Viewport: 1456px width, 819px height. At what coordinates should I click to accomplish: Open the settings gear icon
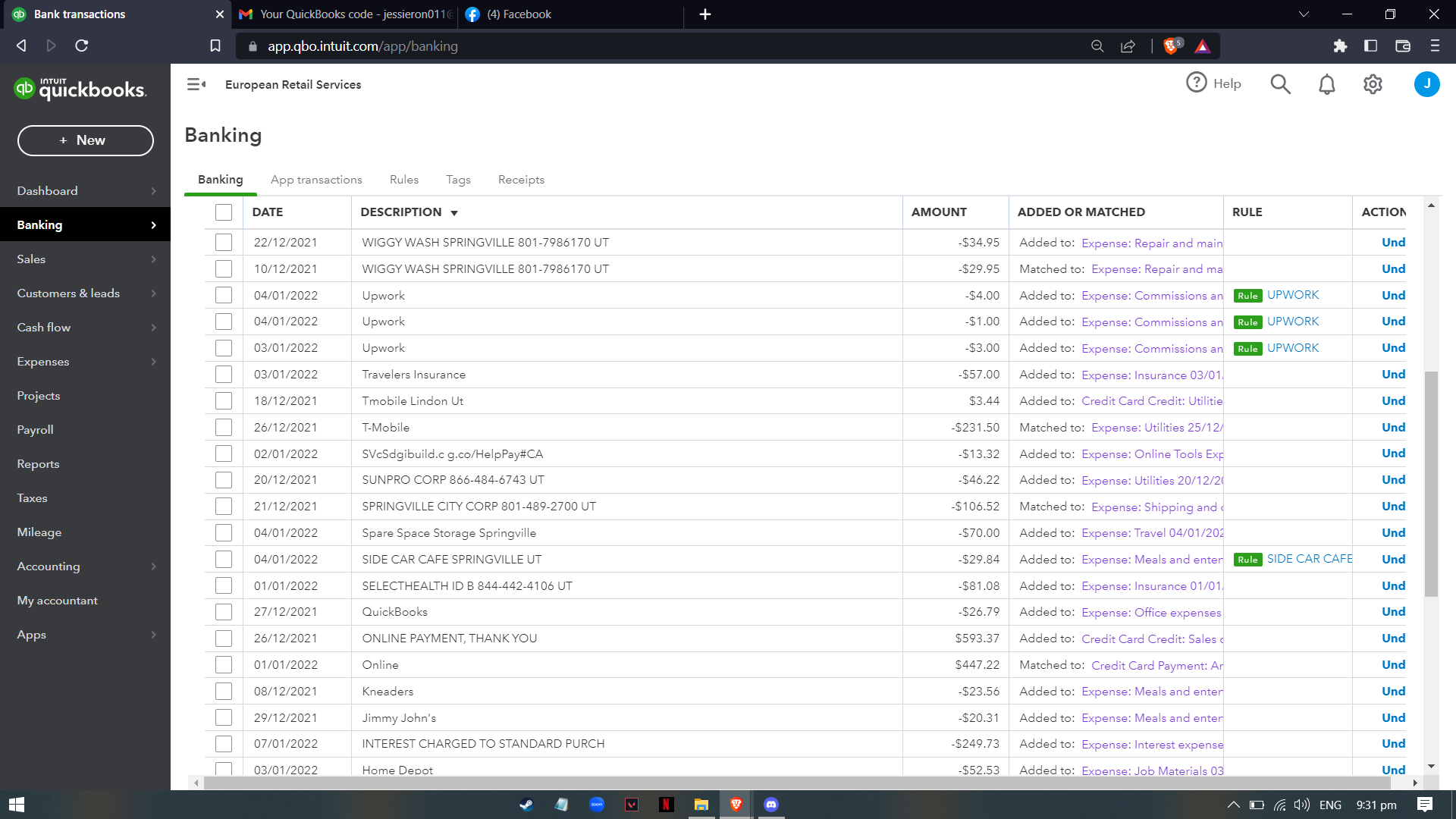tap(1373, 84)
